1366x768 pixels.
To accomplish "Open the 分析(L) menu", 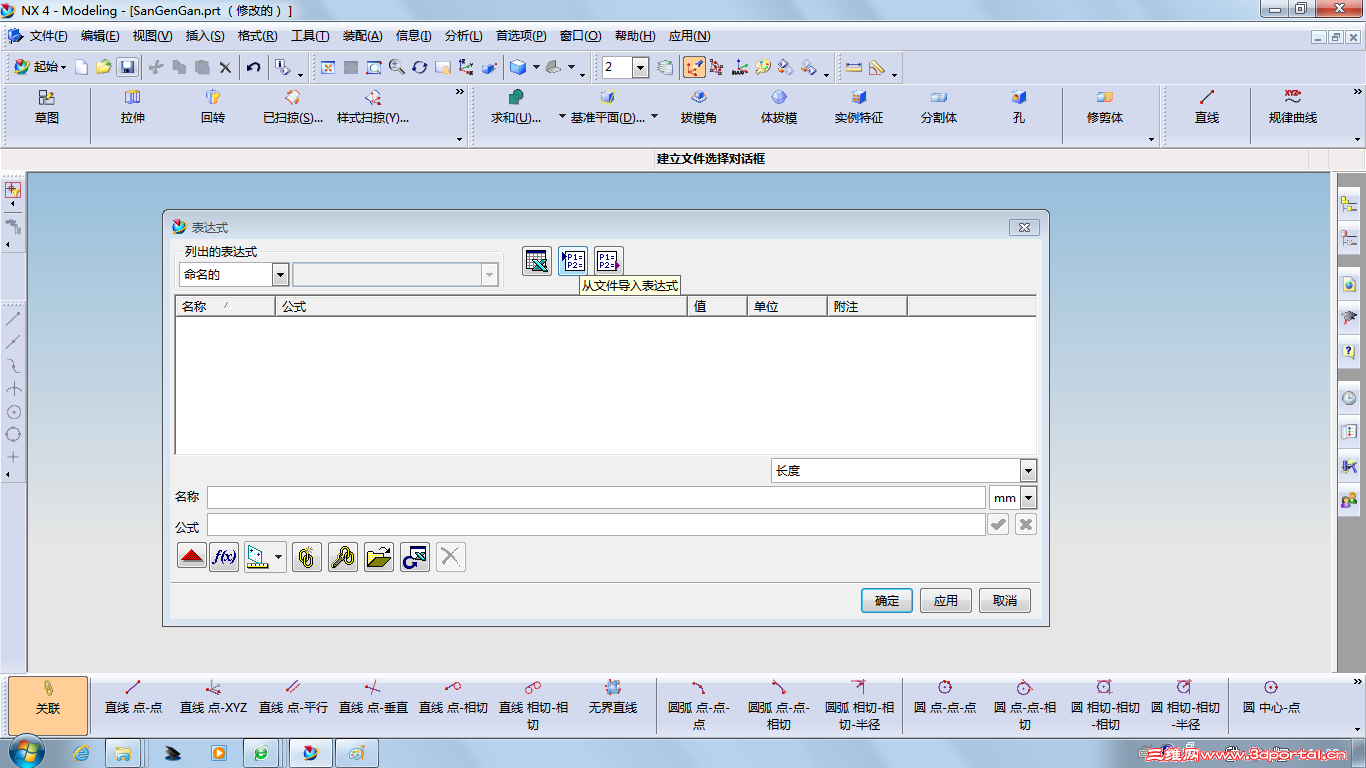I will (x=463, y=36).
